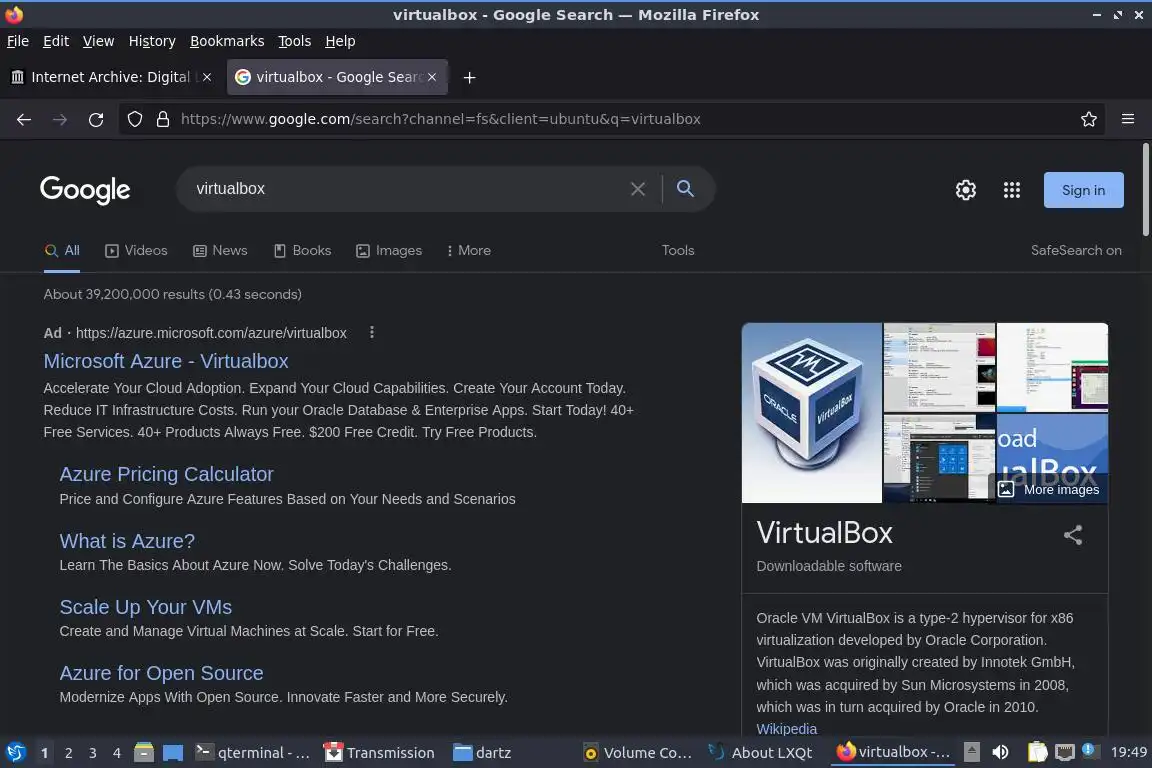Image resolution: width=1152 pixels, height=768 pixels.
Task: Switch to the Internet Archive tab
Action: point(110,77)
